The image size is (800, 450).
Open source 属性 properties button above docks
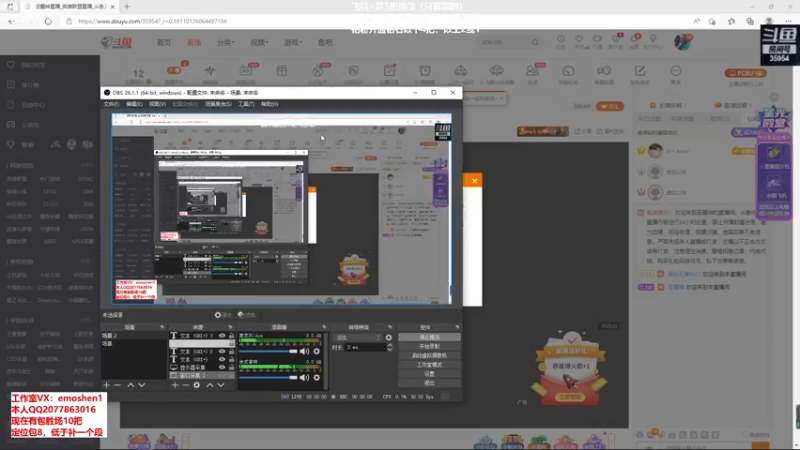click(223, 315)
